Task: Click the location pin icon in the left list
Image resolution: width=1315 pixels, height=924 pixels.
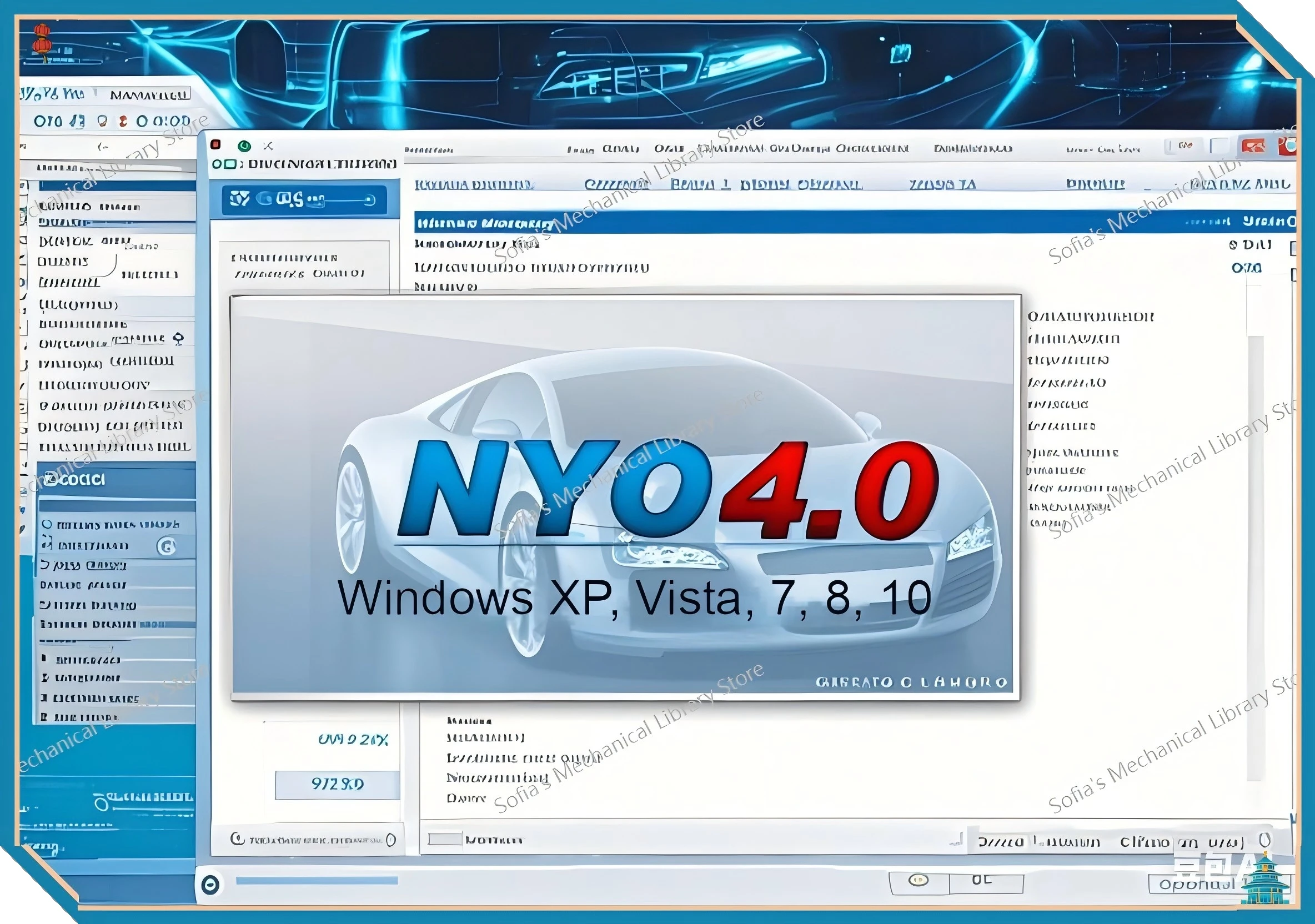Action: [x=178, y=339]
